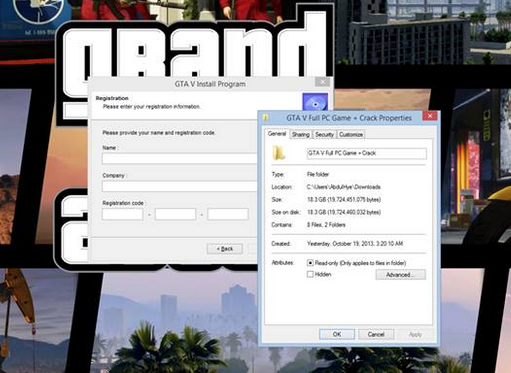The height and width of the screenshot is (373, 511).
Task: Click the 'File folder' type value
Action: click(x=318, y=174)
